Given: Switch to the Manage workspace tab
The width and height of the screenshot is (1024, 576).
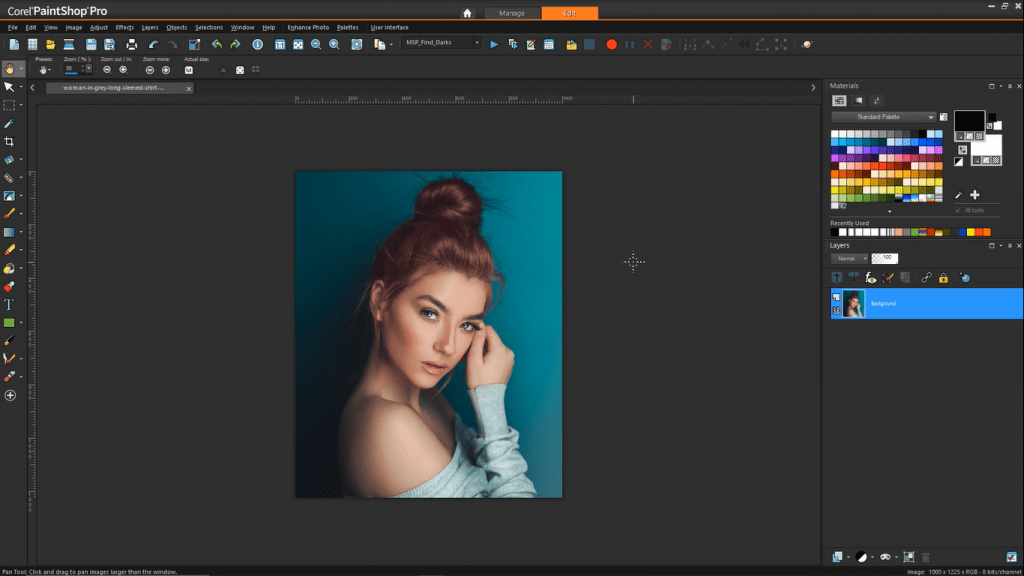Looking at the screenshot, I should (x=512, y=13).
